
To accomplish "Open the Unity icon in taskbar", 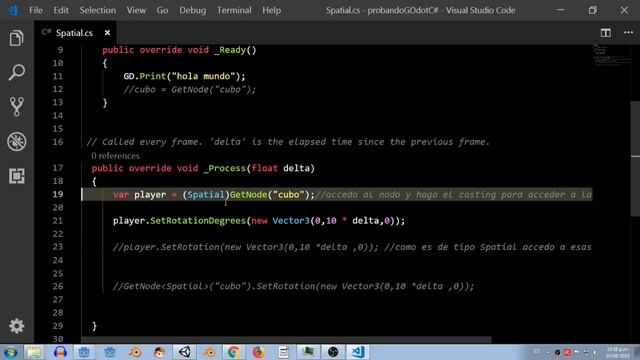I will click(184, 352).
